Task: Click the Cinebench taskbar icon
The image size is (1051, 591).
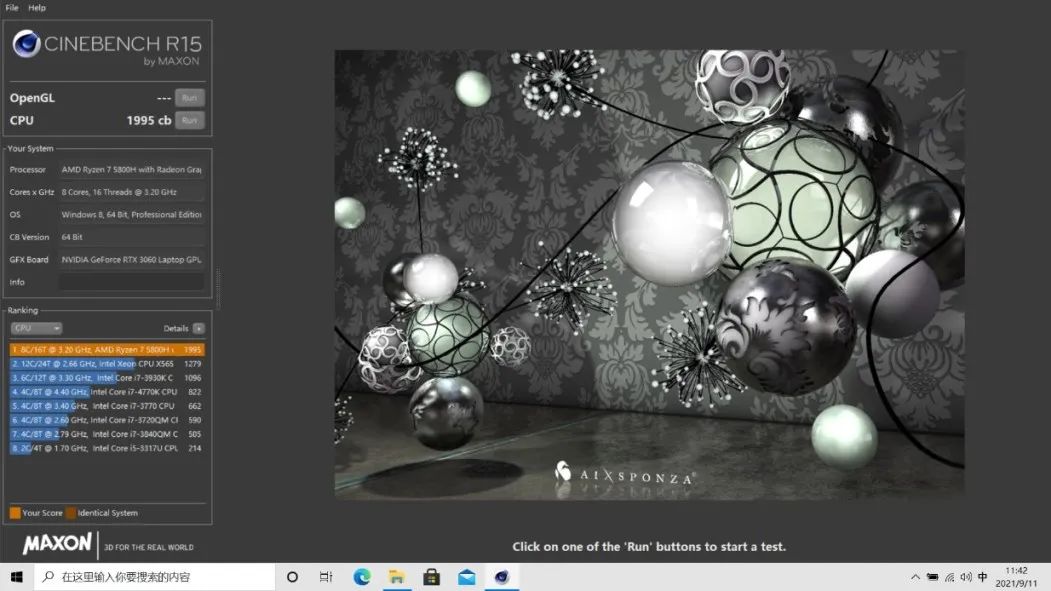Action: [x=501, y=577]
